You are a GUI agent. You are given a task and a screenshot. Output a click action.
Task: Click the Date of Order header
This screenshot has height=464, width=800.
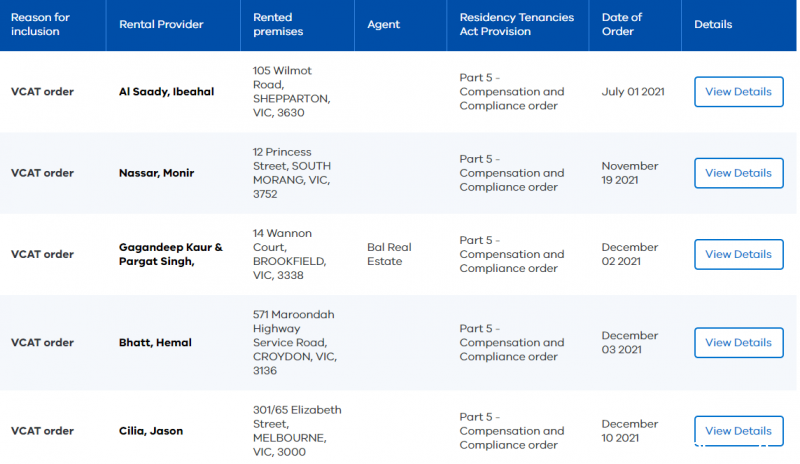[623, 25]
